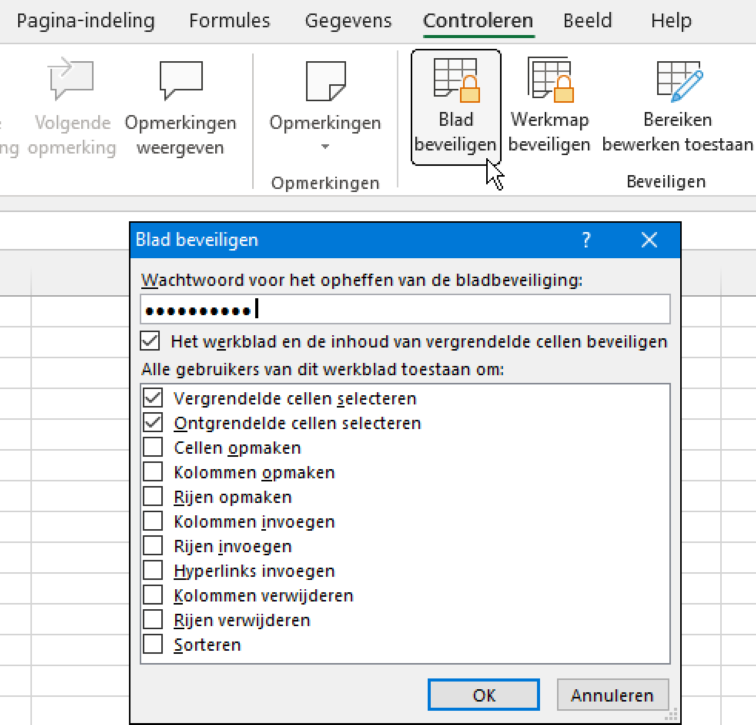Switch to the Formules tab
Screen dimensions: 756x725
click(x=229, y=21)
